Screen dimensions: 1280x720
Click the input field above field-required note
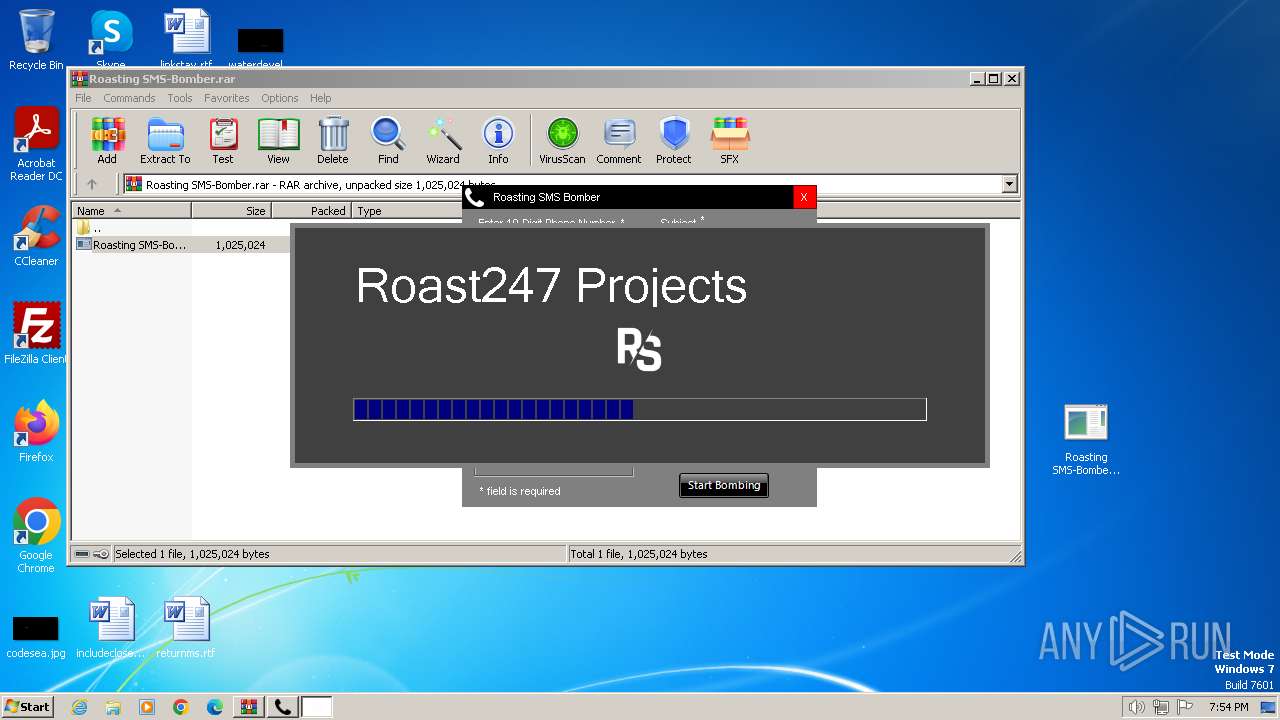click(554, 471)
